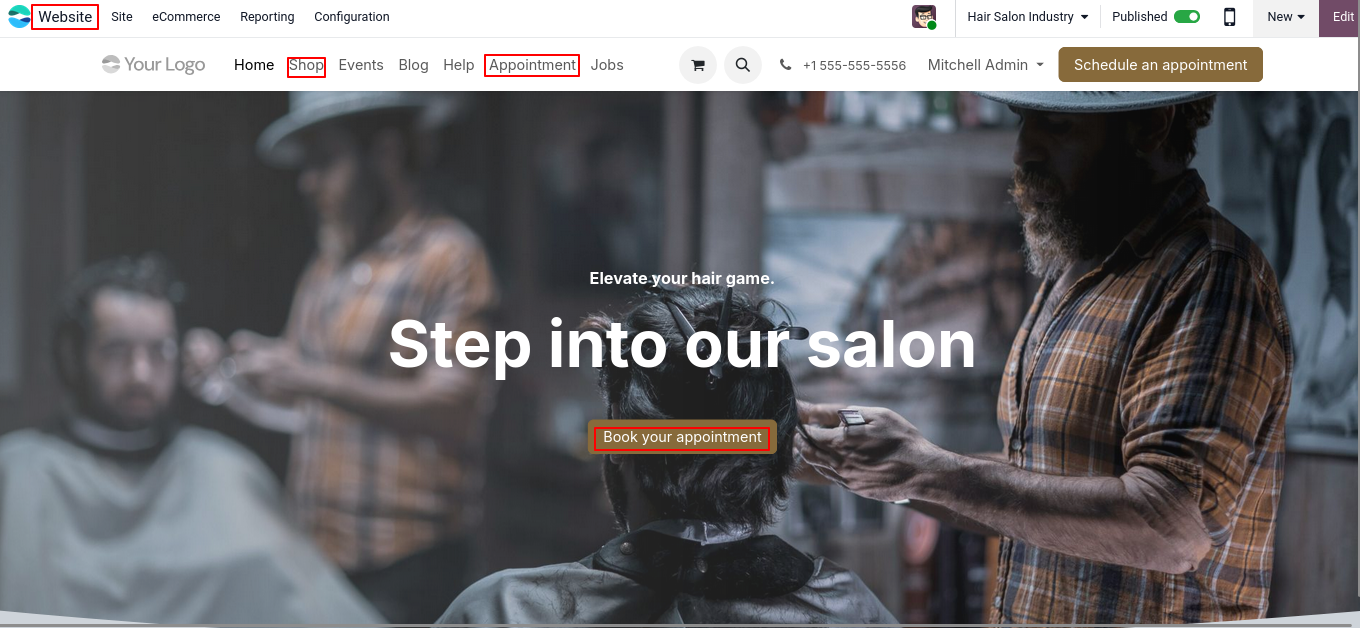Expand the Mitchell Admin user menu
Screen dimensions: 1360x628
(x=985, y=65)
